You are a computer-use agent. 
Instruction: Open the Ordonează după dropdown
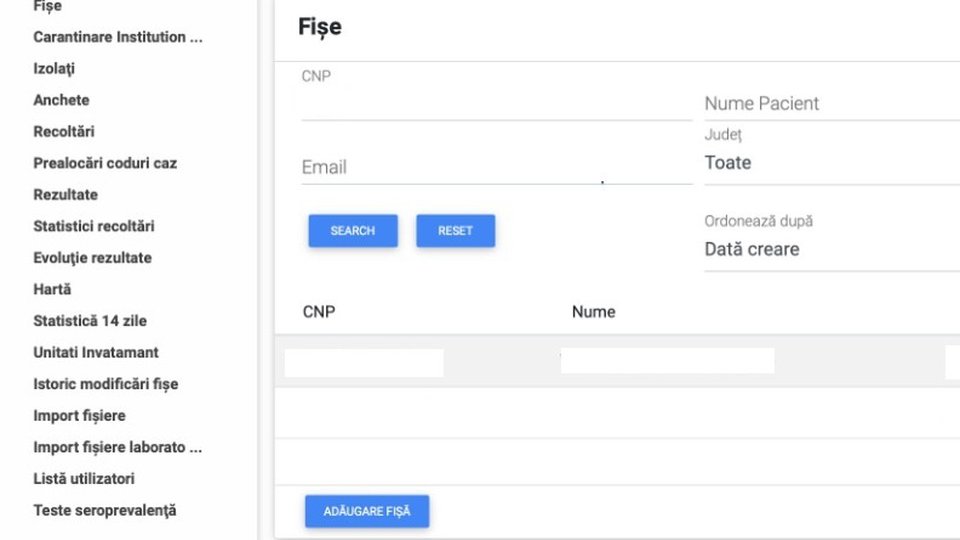(830, 250)
